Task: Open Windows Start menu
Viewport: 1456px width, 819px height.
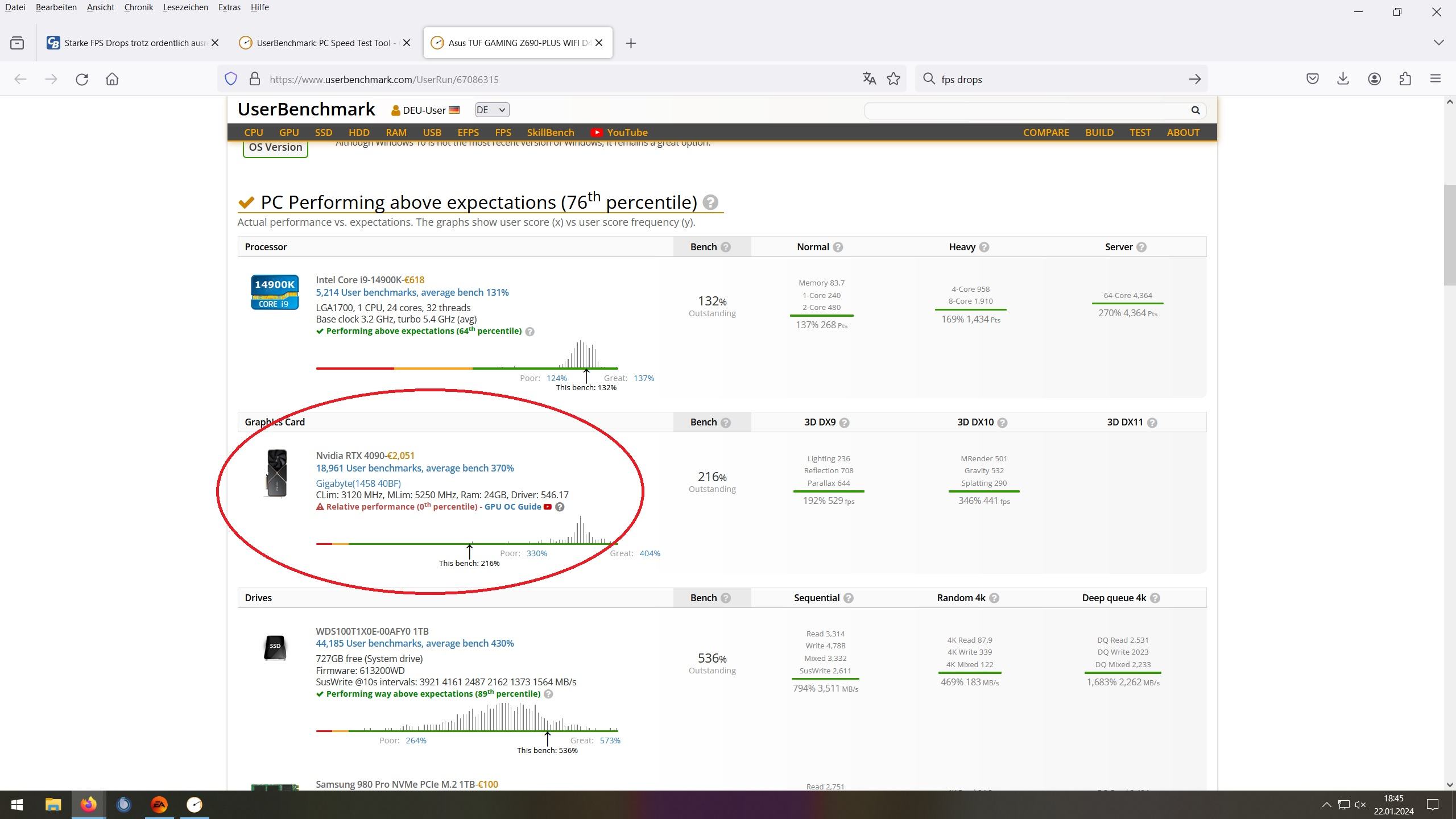Action: [x=17, y=805]
